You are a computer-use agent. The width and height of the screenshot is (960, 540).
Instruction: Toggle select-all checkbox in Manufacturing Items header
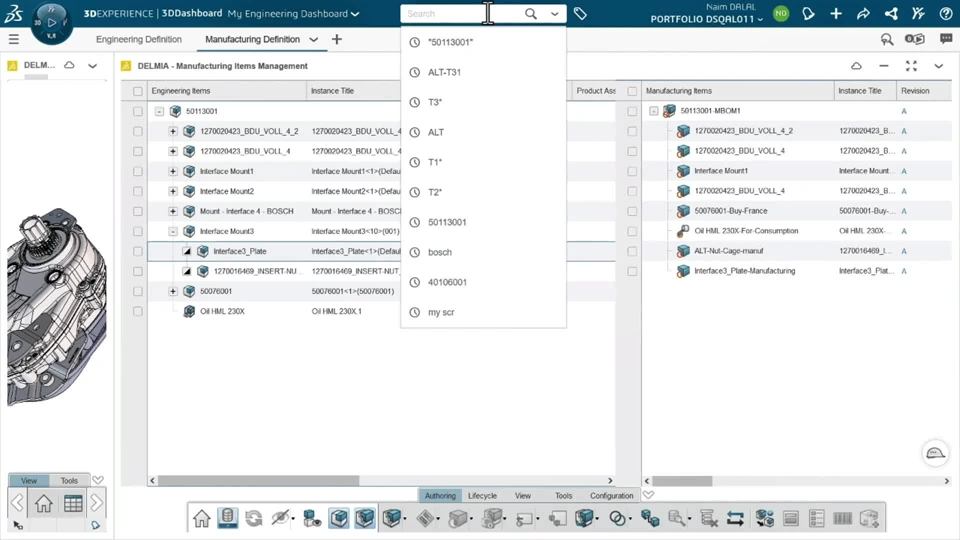pos(632,91)
